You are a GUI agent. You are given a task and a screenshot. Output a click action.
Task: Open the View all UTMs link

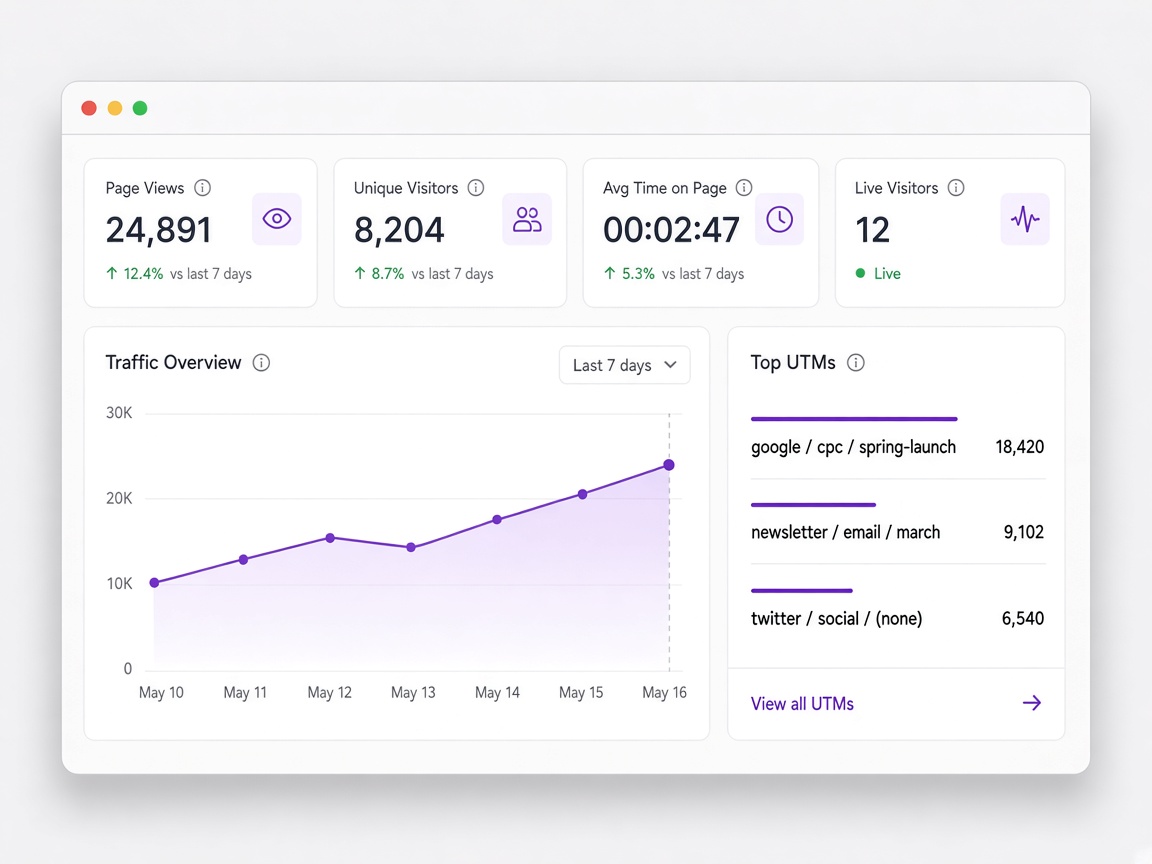pyautogui.click(x=802, y=704)
